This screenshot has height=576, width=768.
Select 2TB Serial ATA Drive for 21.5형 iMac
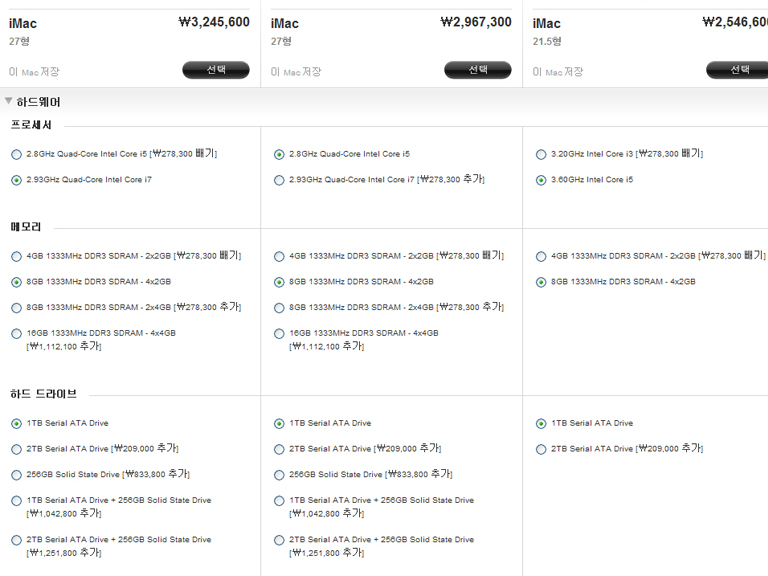541,450
